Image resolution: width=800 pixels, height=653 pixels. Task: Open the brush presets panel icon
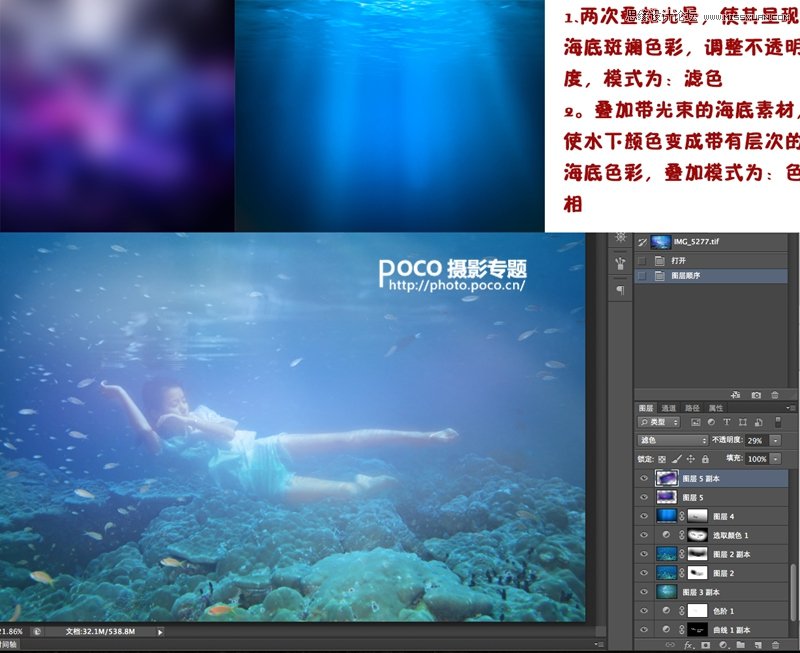(620, 264)
